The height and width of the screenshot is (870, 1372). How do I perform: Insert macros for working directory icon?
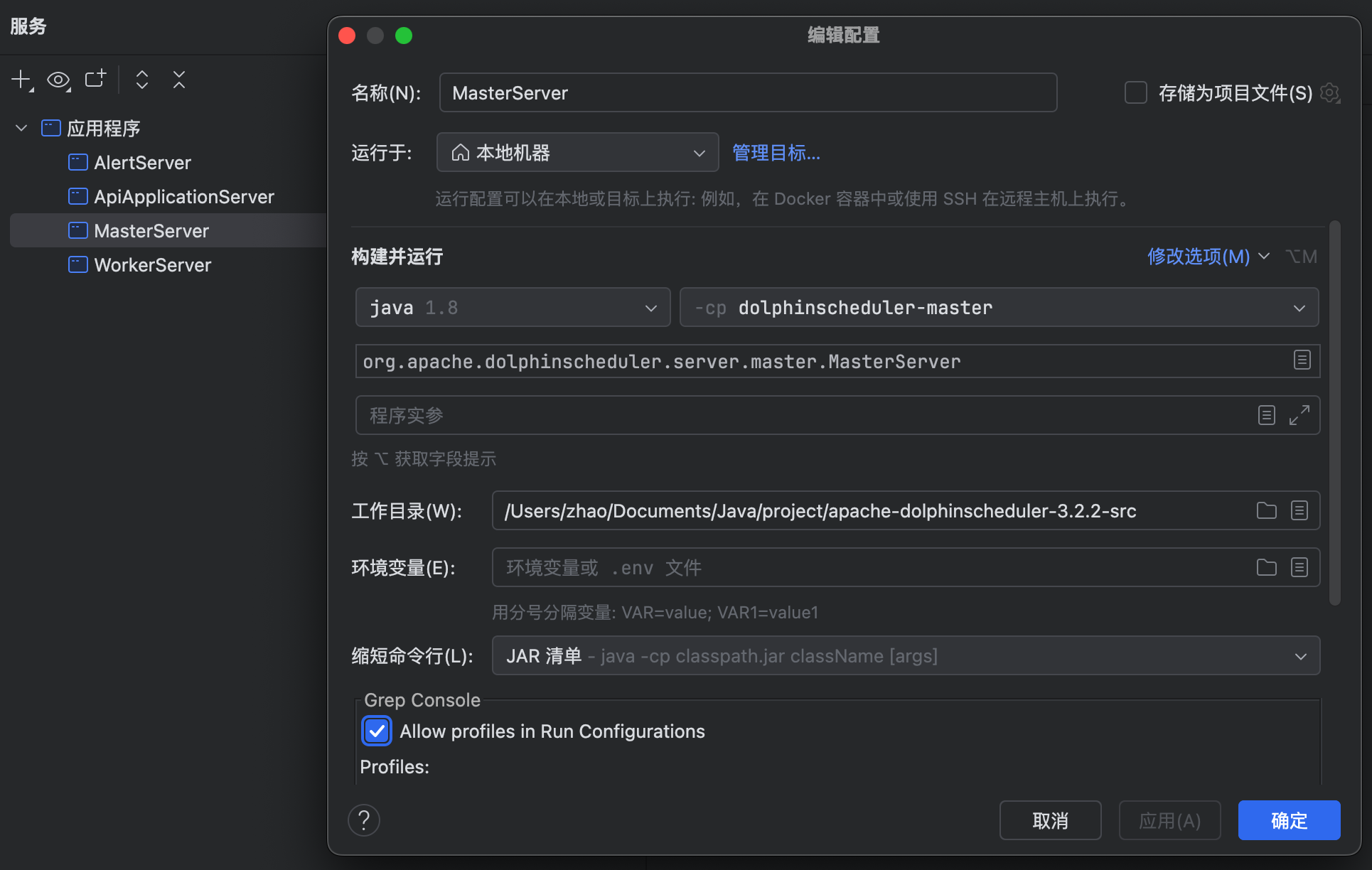pos(1299,510)
